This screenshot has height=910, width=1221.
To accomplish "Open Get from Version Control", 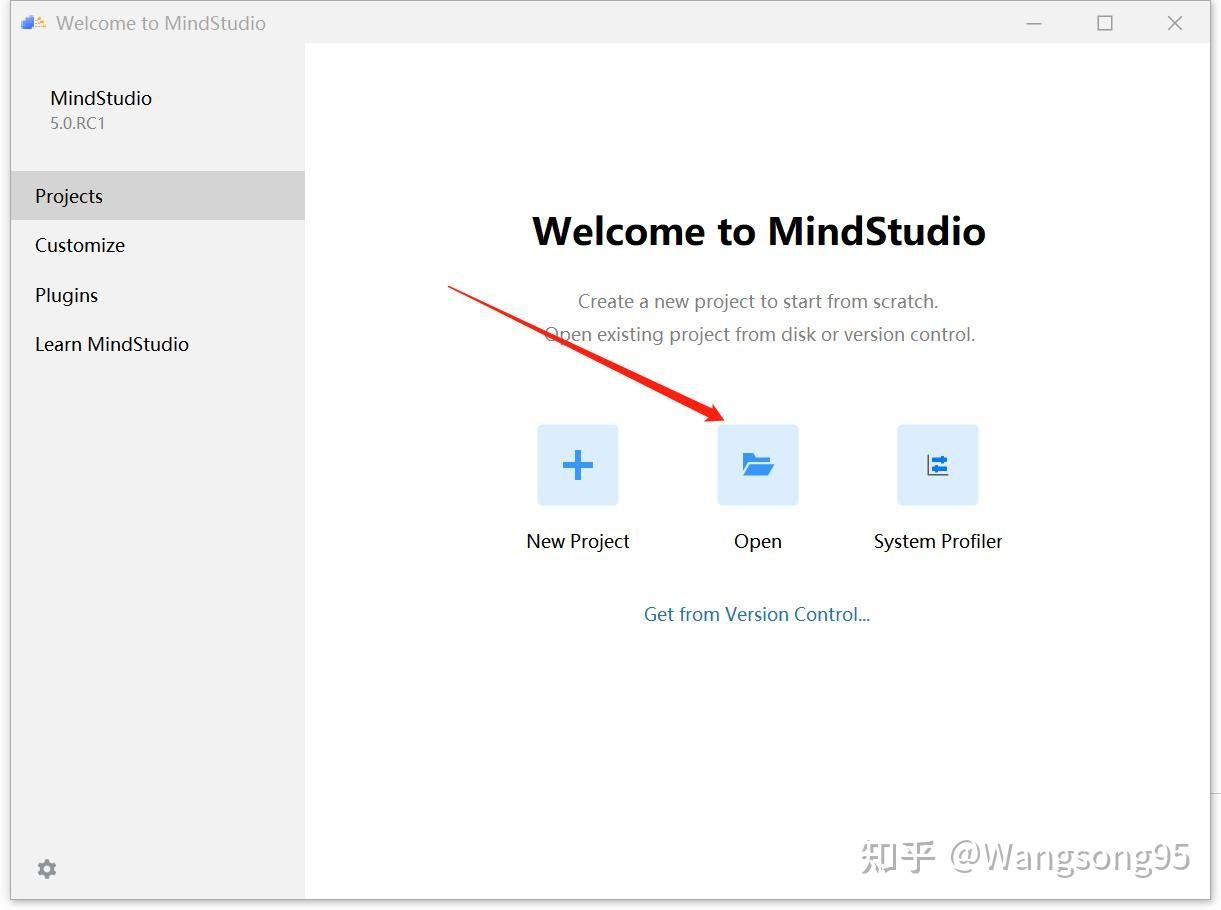I will click(x=757, y=613).
